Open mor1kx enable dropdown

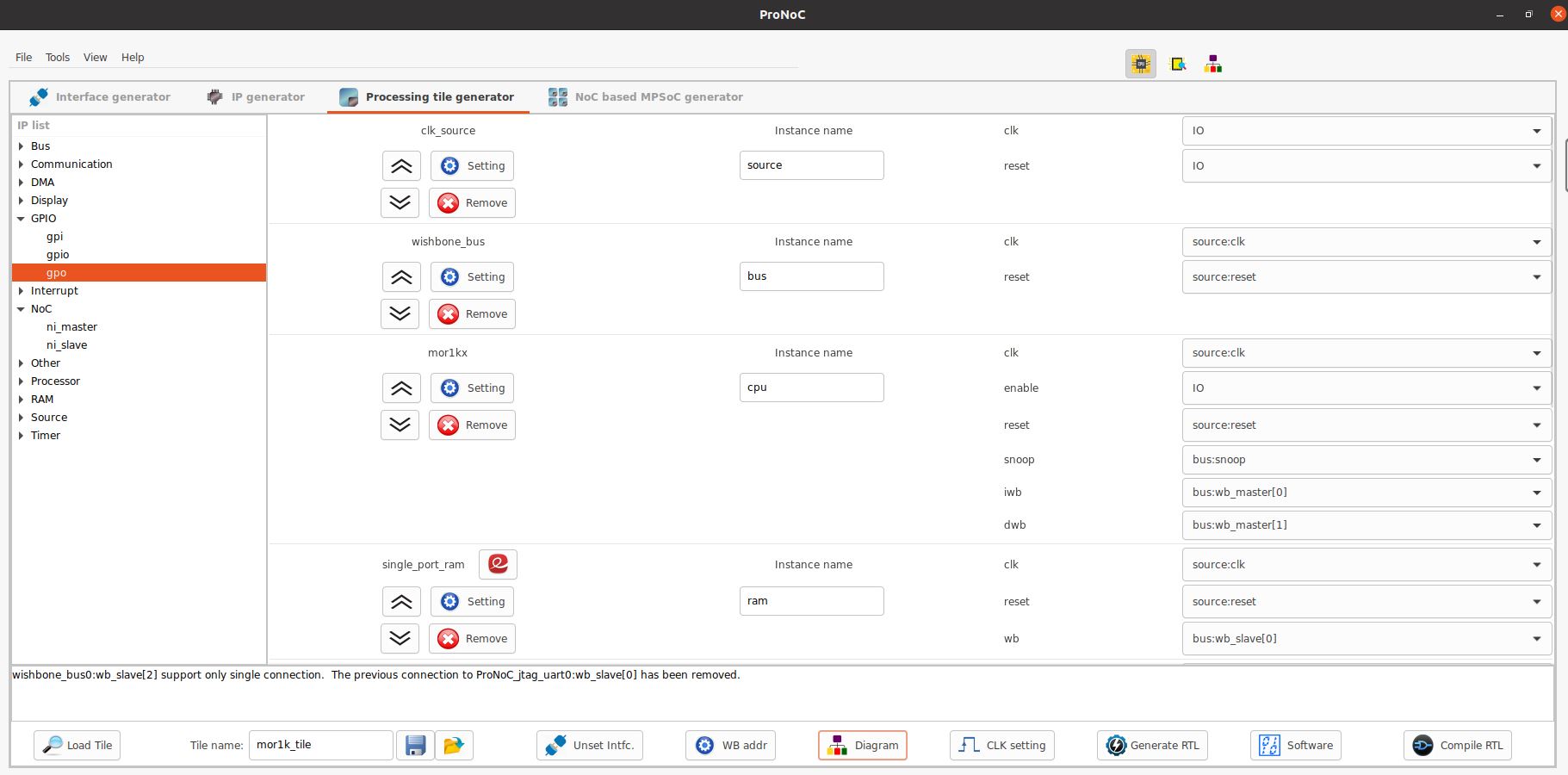click(1367, 388)
